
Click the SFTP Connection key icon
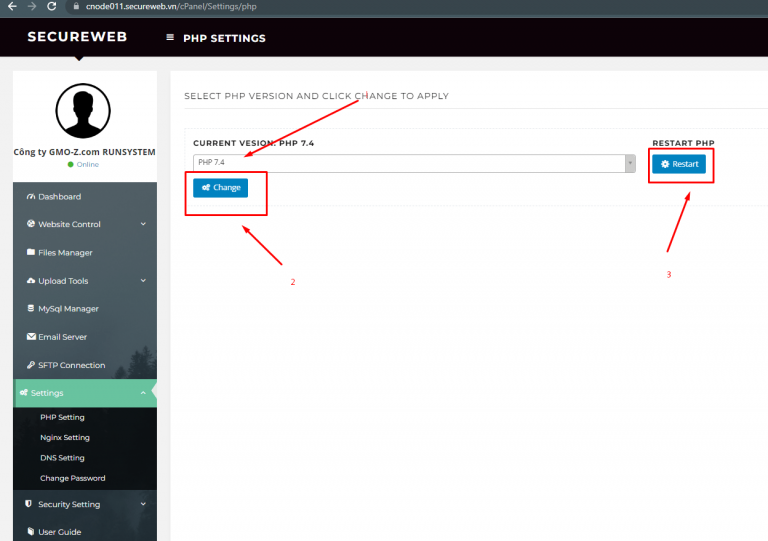click(x=31, y=365)
